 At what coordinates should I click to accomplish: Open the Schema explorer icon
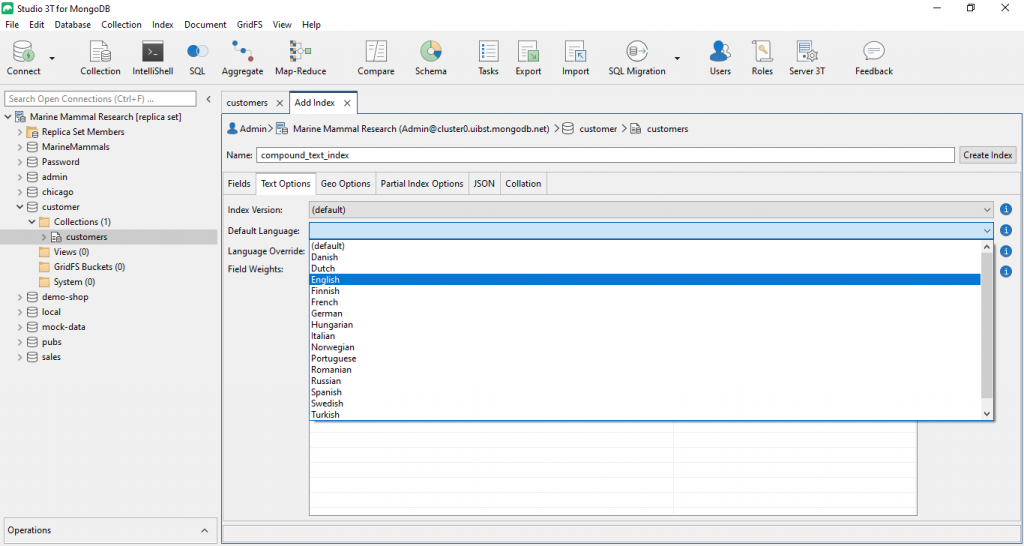[431, 58]
